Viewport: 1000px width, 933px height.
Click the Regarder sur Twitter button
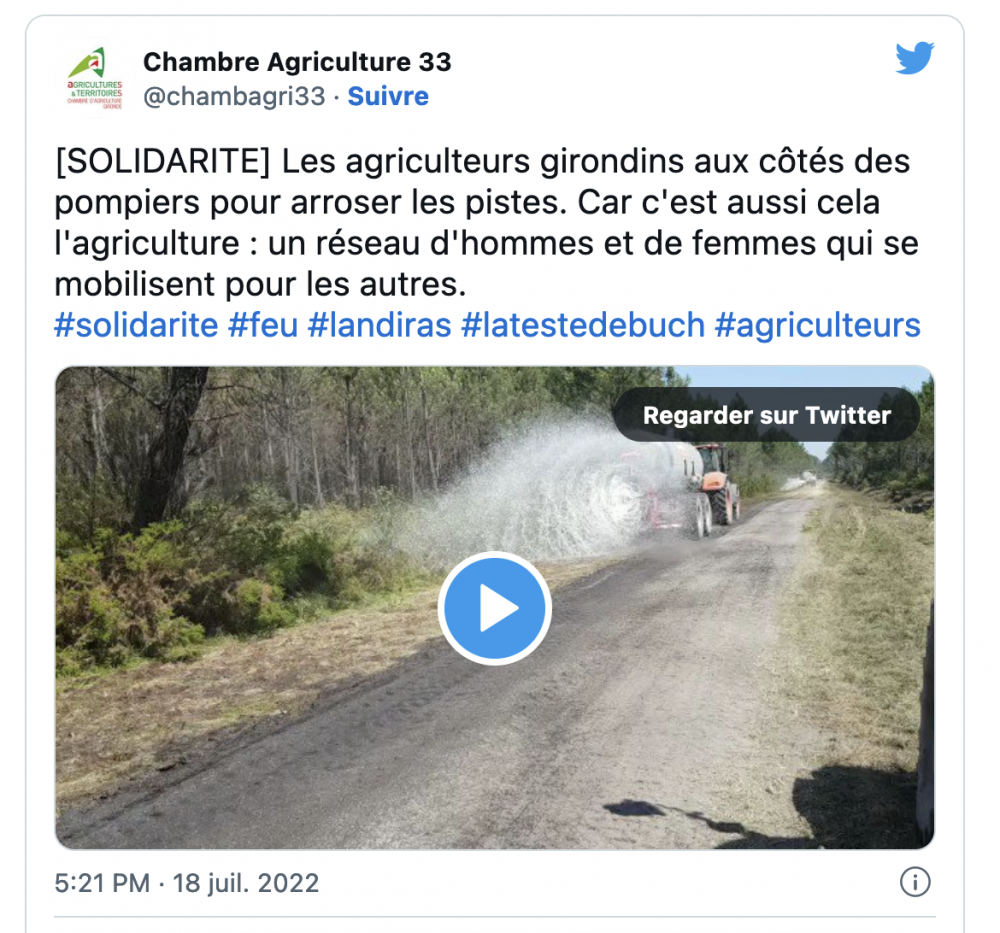[x=767, y=415]
